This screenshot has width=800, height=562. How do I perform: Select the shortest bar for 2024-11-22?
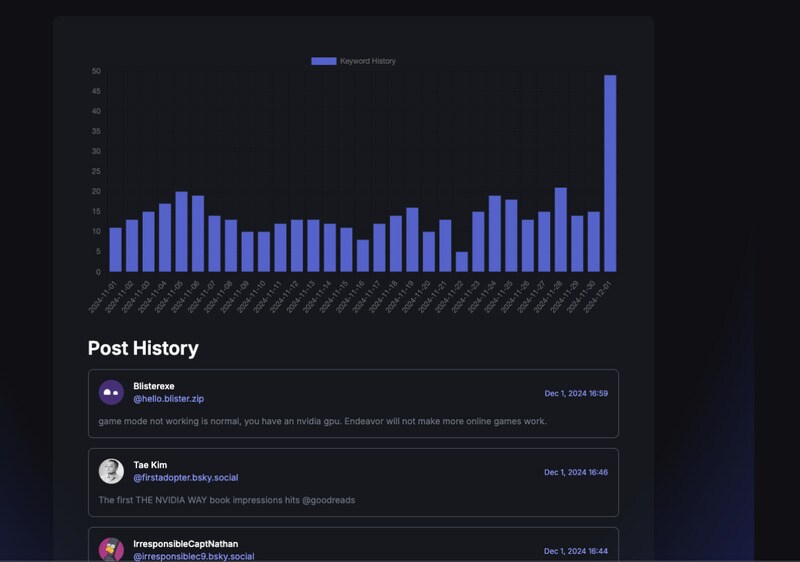461,262
